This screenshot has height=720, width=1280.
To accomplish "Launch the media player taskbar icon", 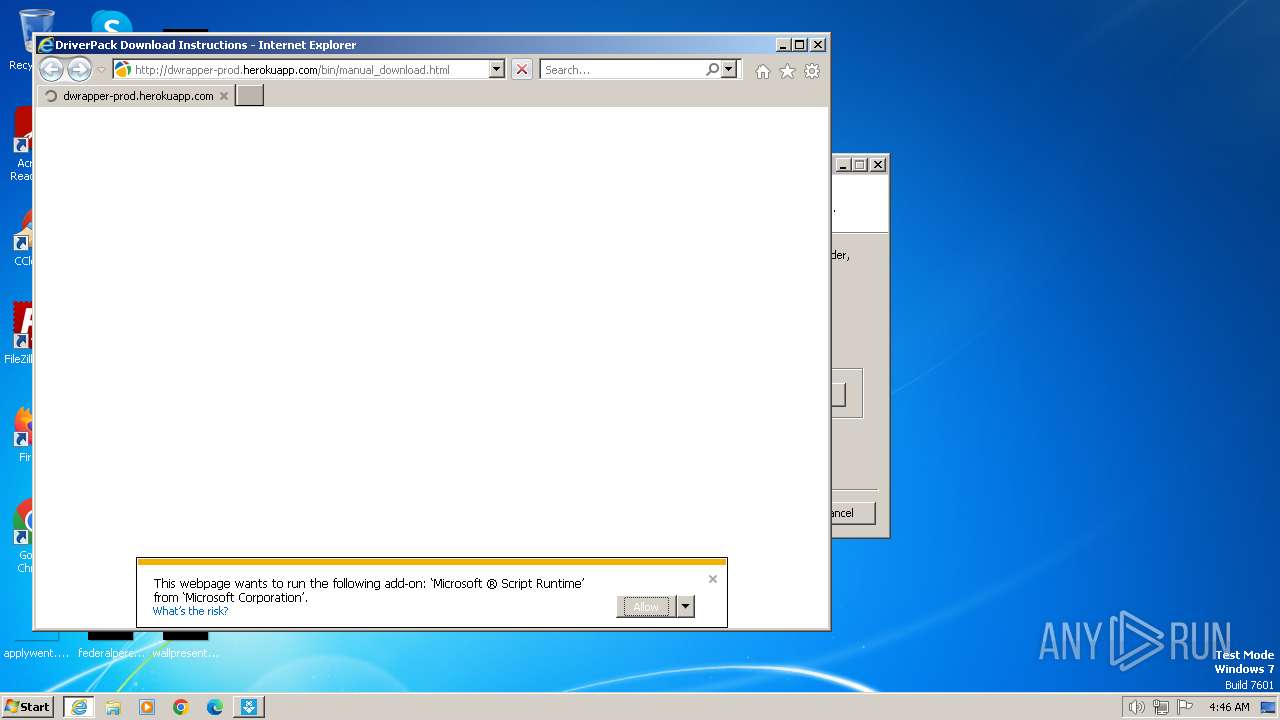I will pos(147,707).
